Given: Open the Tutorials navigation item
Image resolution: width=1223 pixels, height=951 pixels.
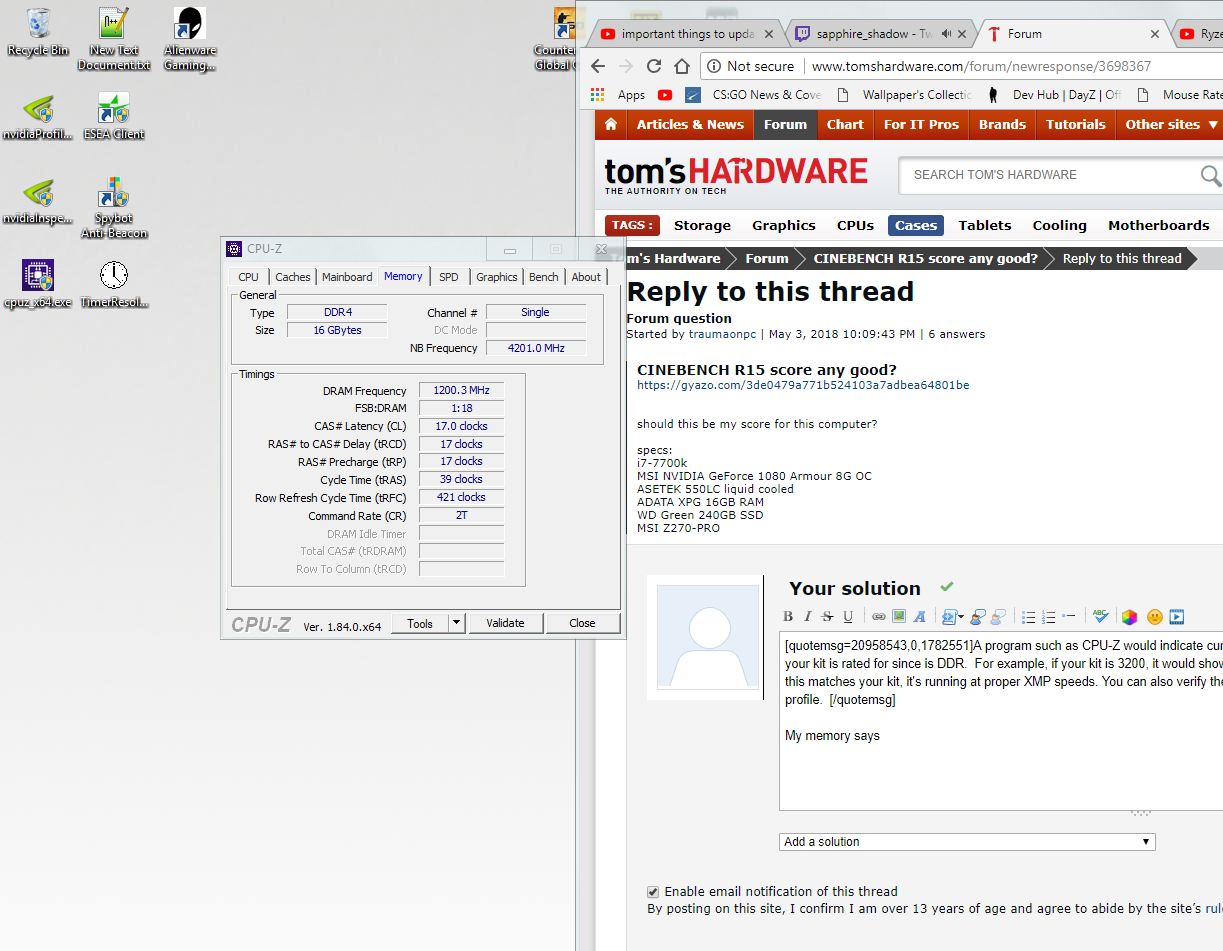Looking at the screenshot, I should (1075, 125).
